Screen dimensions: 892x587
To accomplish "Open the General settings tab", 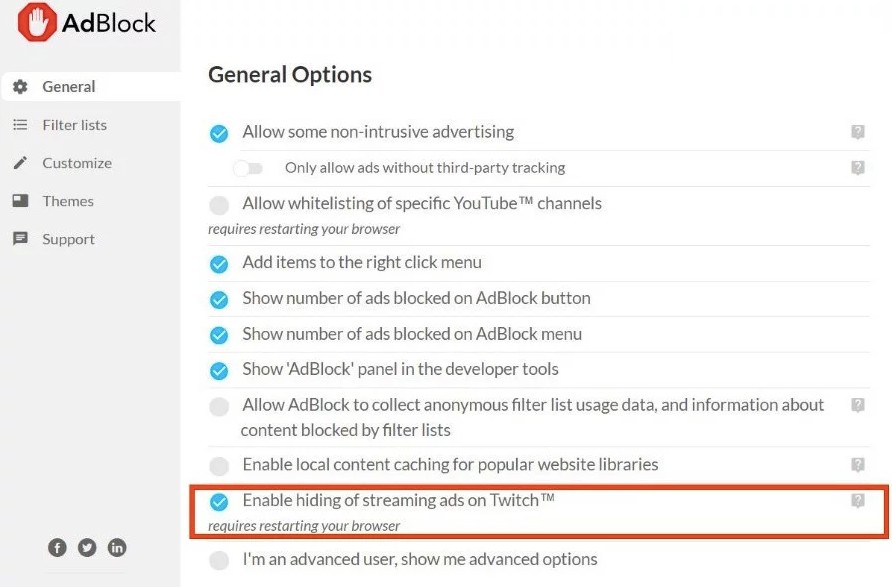I will coord(68,87).
